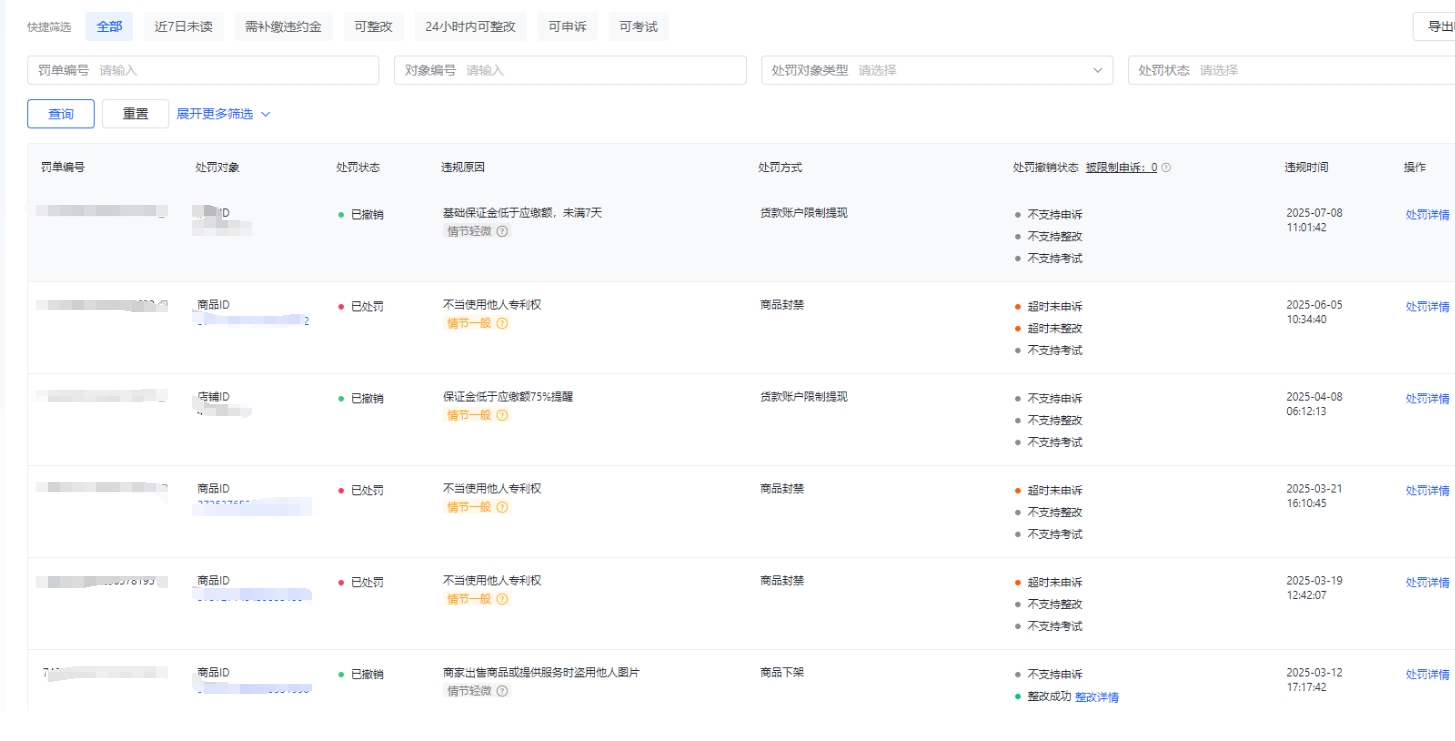Select the 24小时内可整改 quick filter
This screenshot has height=741, width=1455.
click(x=470, y=27)
